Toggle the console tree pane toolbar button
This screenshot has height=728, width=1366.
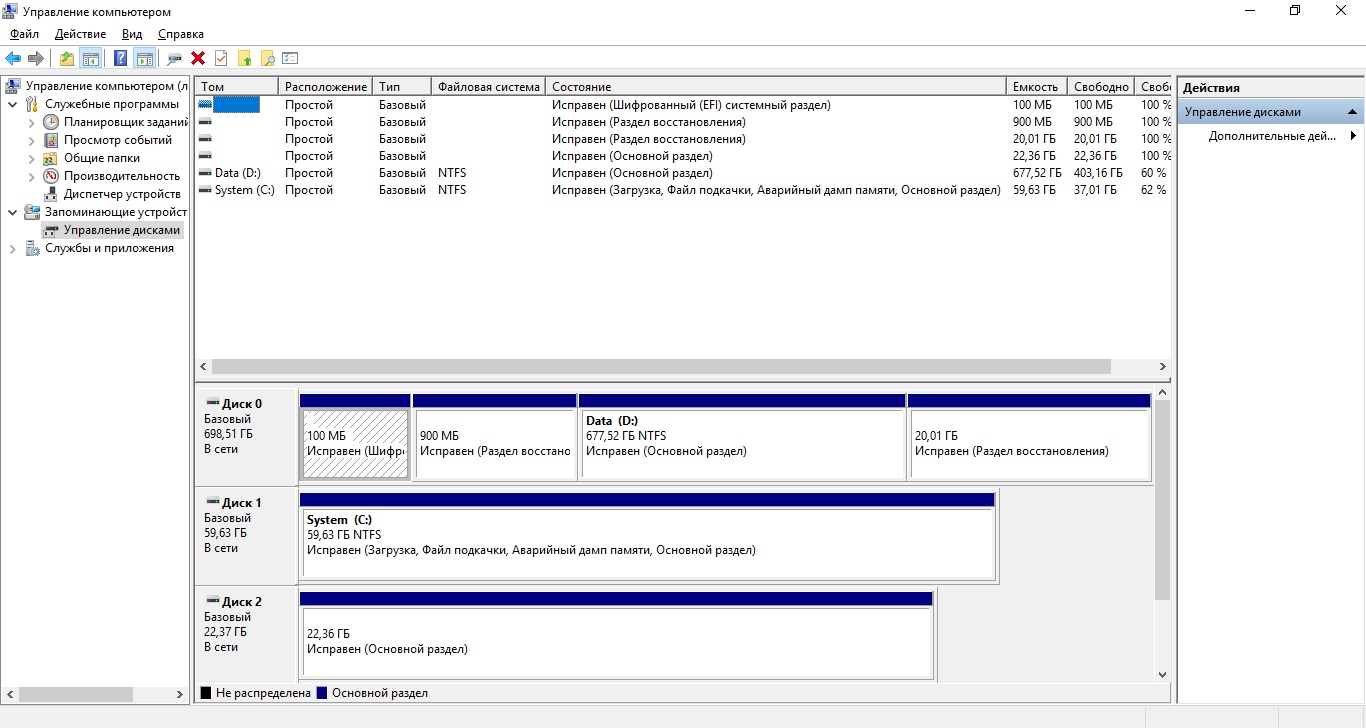(90, 58)
